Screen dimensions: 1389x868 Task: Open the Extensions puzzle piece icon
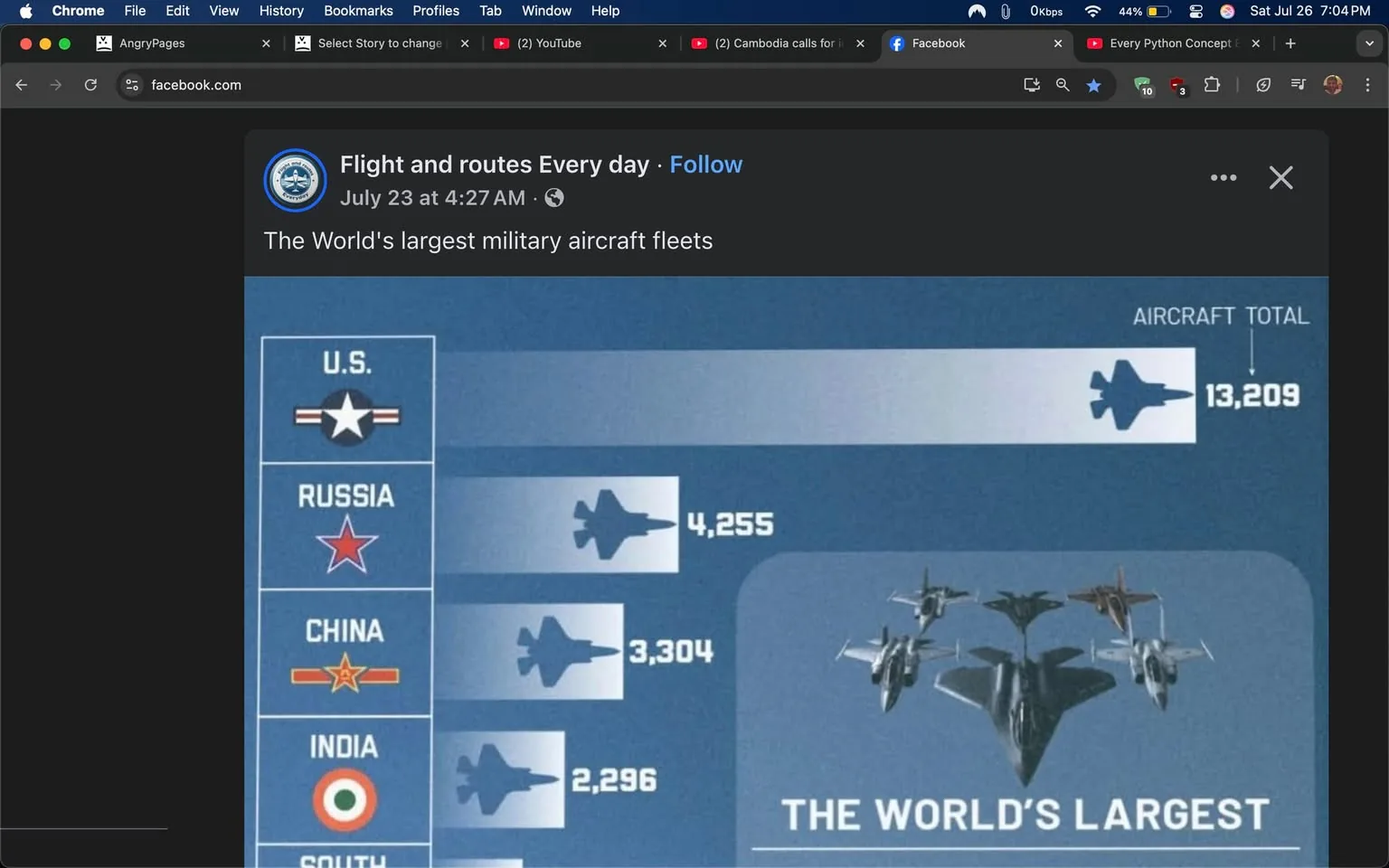(x=1212, y=84)
